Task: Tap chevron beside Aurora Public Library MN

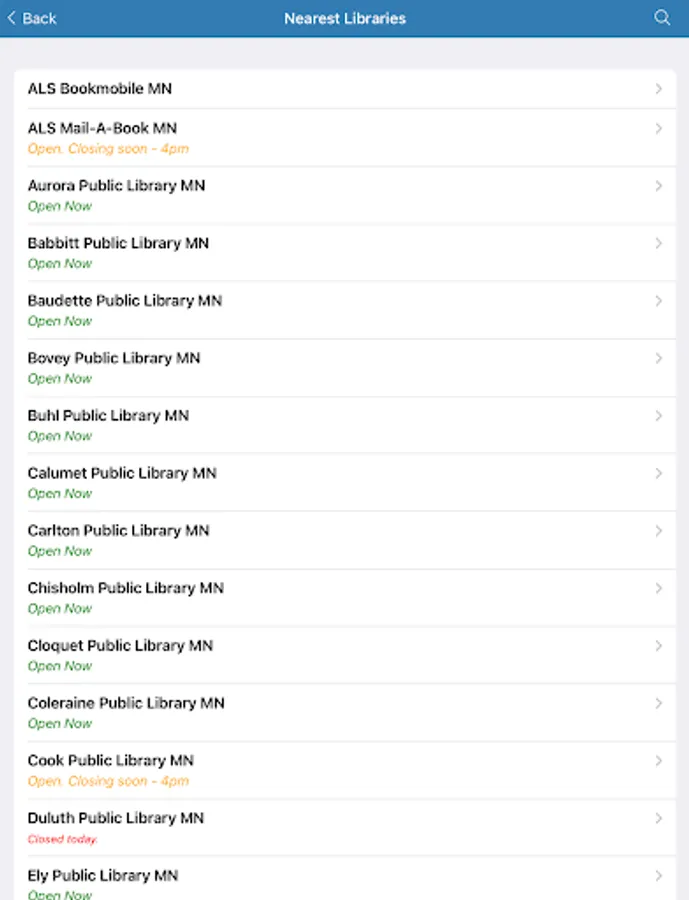Action: 658,186
